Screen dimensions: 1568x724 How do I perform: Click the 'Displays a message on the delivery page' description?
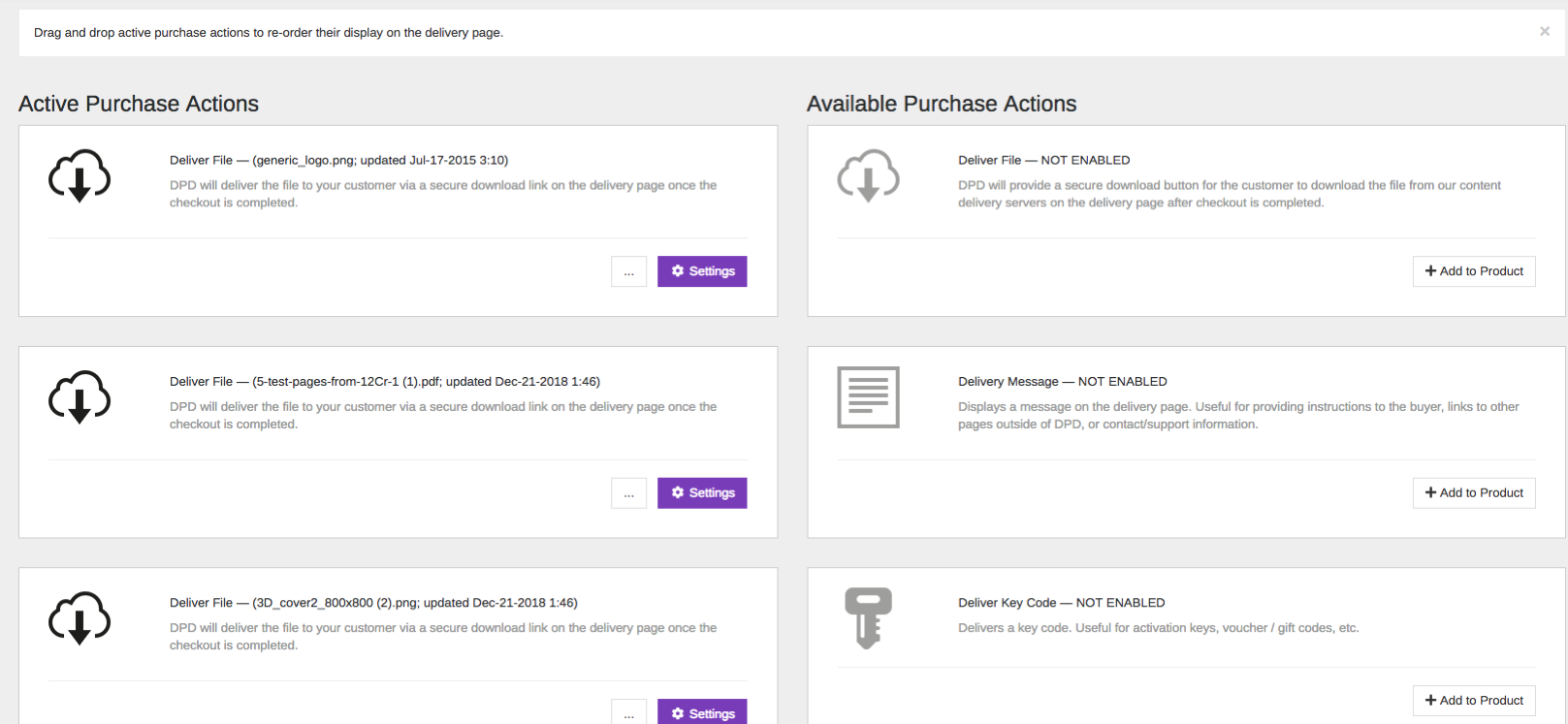click(x=1238, y=416)
